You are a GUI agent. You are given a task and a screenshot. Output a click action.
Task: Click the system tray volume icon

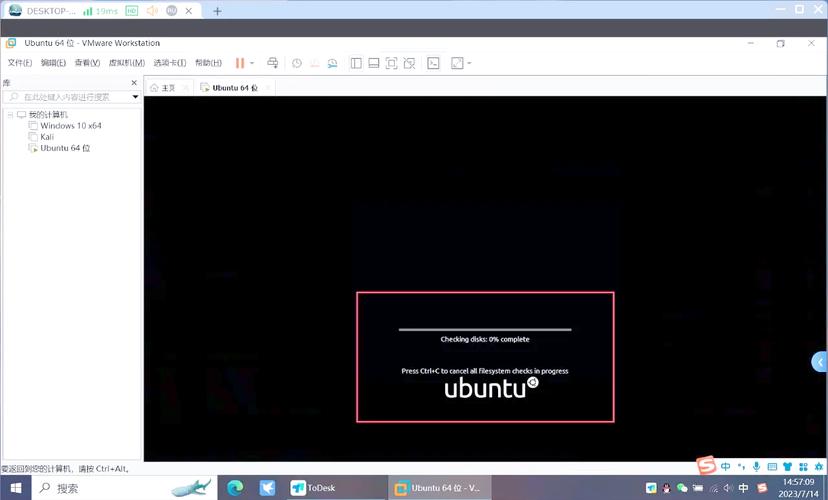point(728,488)
